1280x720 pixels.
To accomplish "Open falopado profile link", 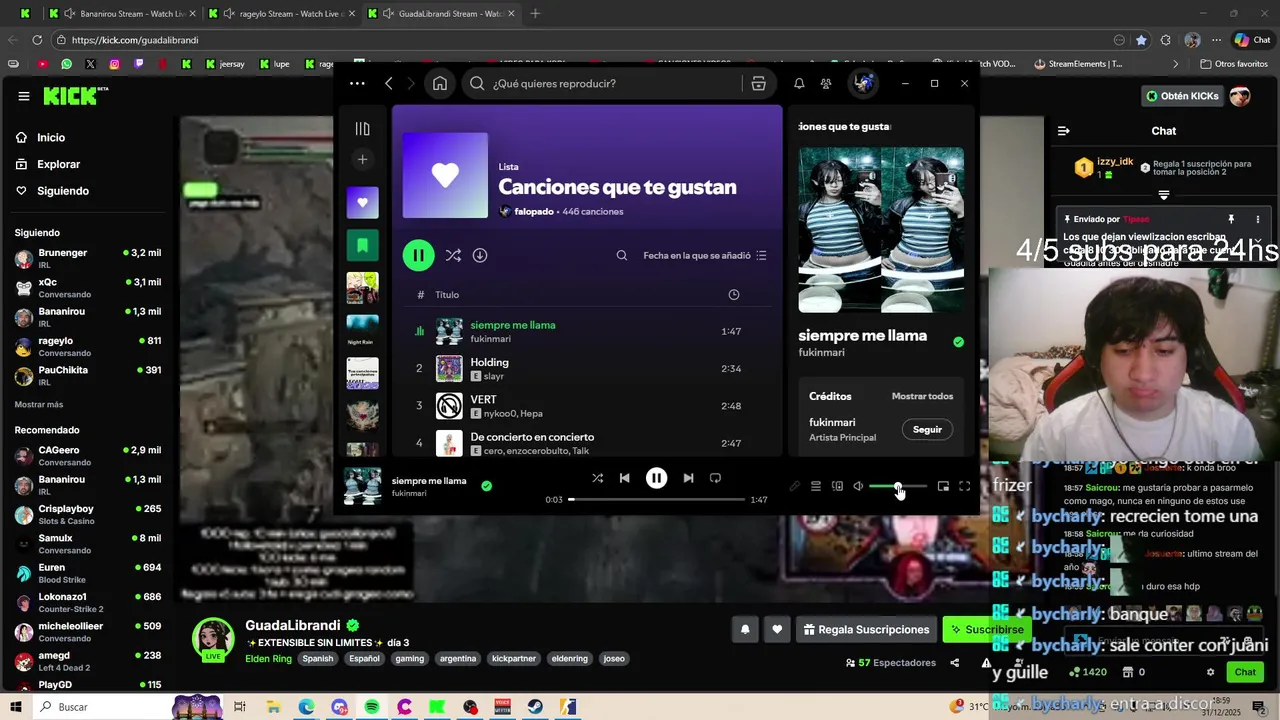I will point(533,212).
